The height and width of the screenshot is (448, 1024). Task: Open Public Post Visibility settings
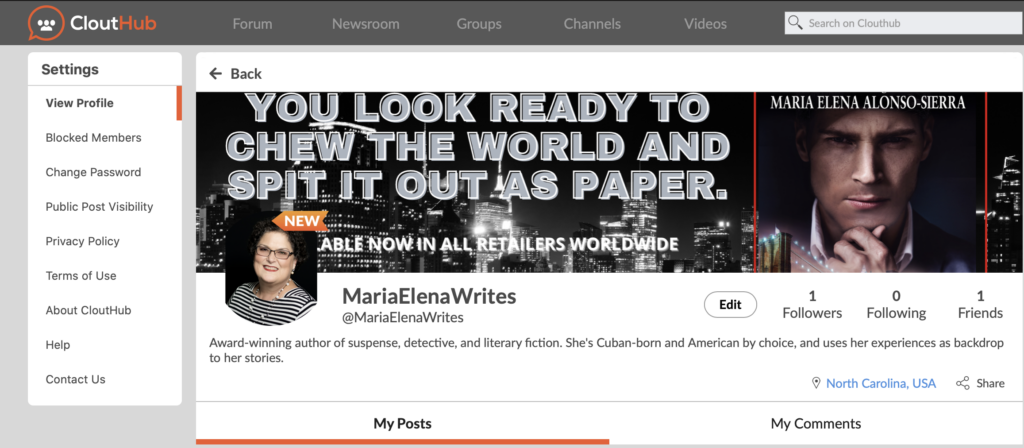click(x=99, y=207)
